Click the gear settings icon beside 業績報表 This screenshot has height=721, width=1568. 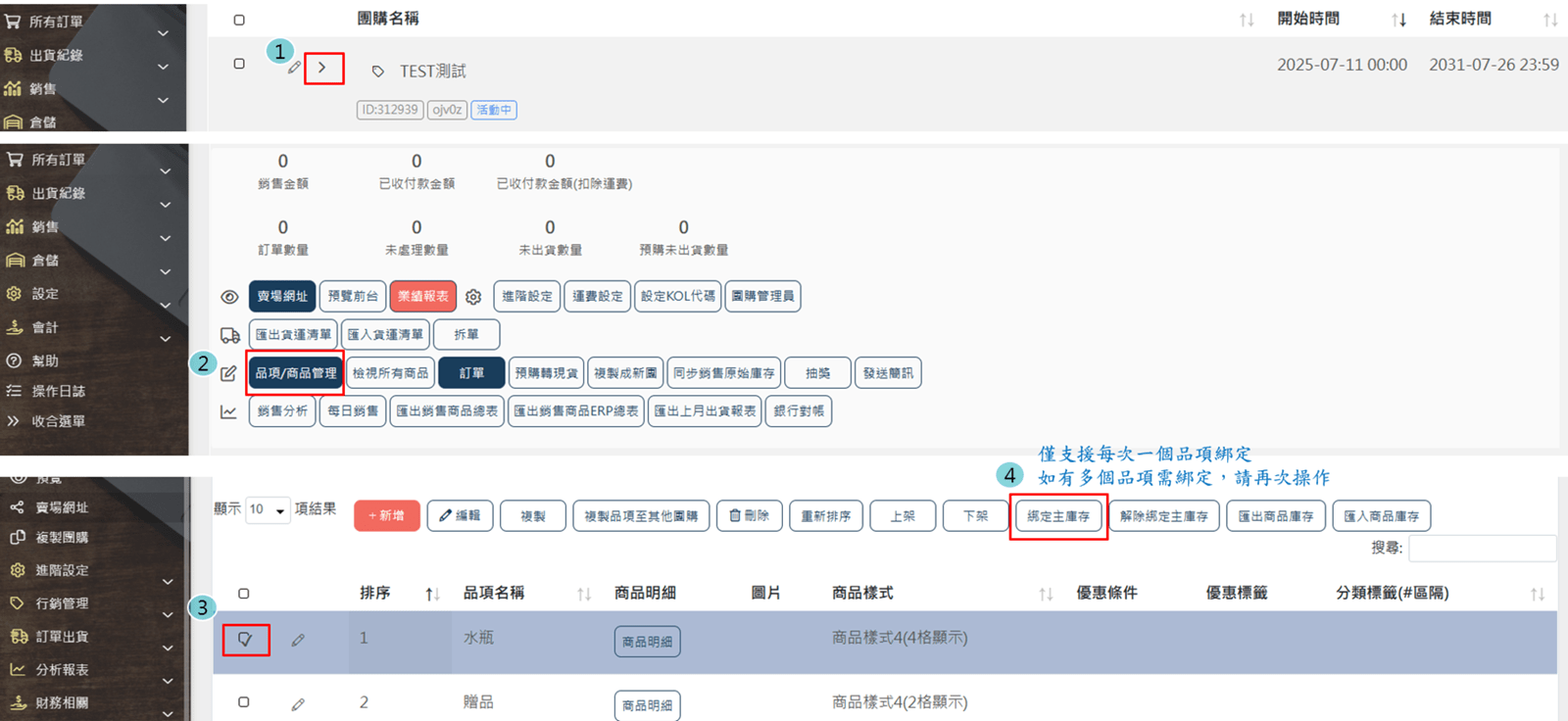pyautogui.click(x=473, y=297)
